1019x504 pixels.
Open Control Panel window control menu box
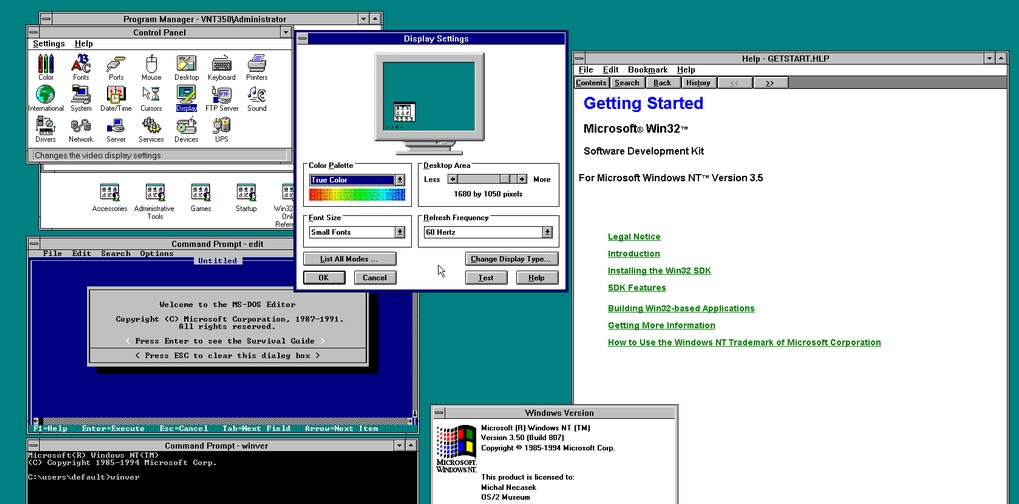point(34,32)
